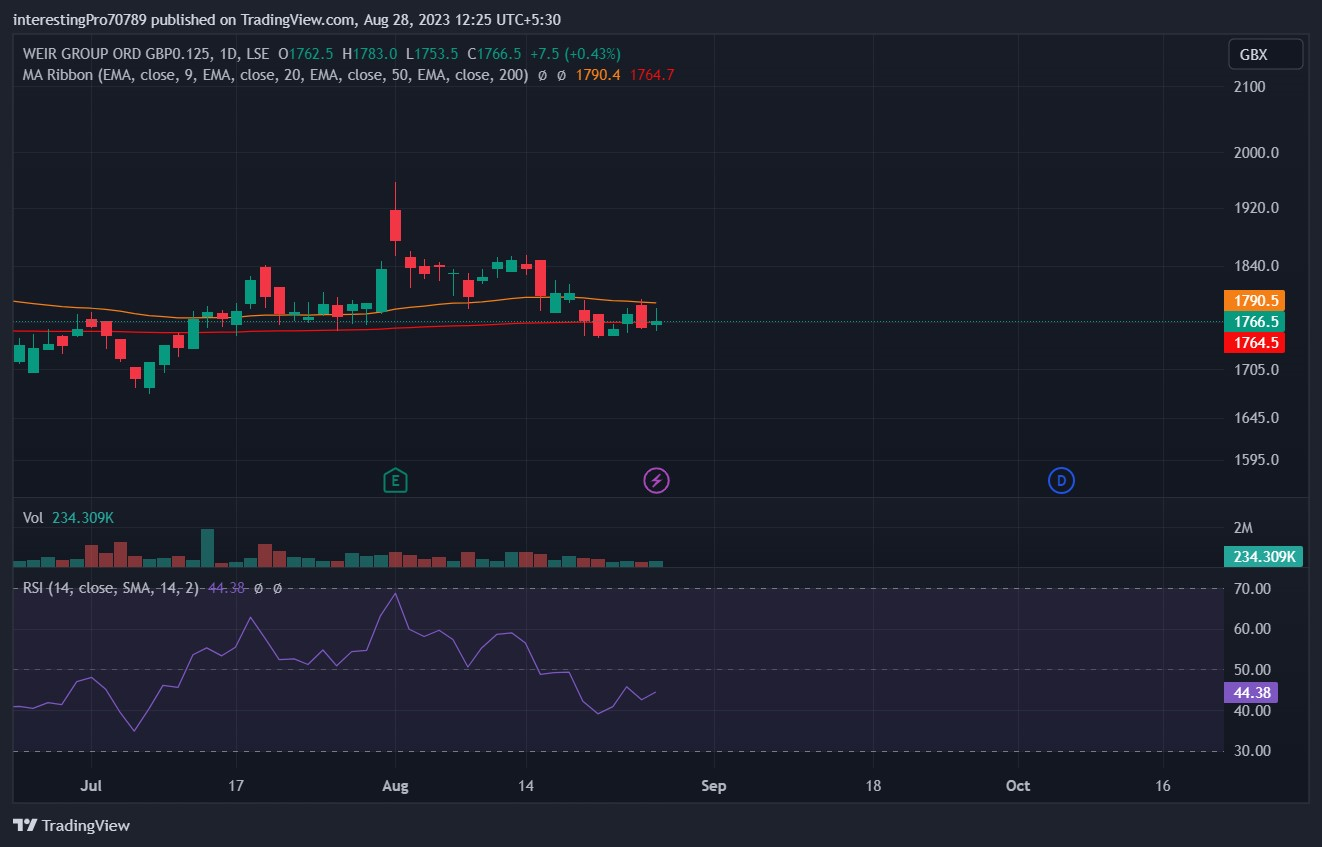Click the earnings E marker icon
This screenshot has width=1322, height=847.
tap(396, 480)
